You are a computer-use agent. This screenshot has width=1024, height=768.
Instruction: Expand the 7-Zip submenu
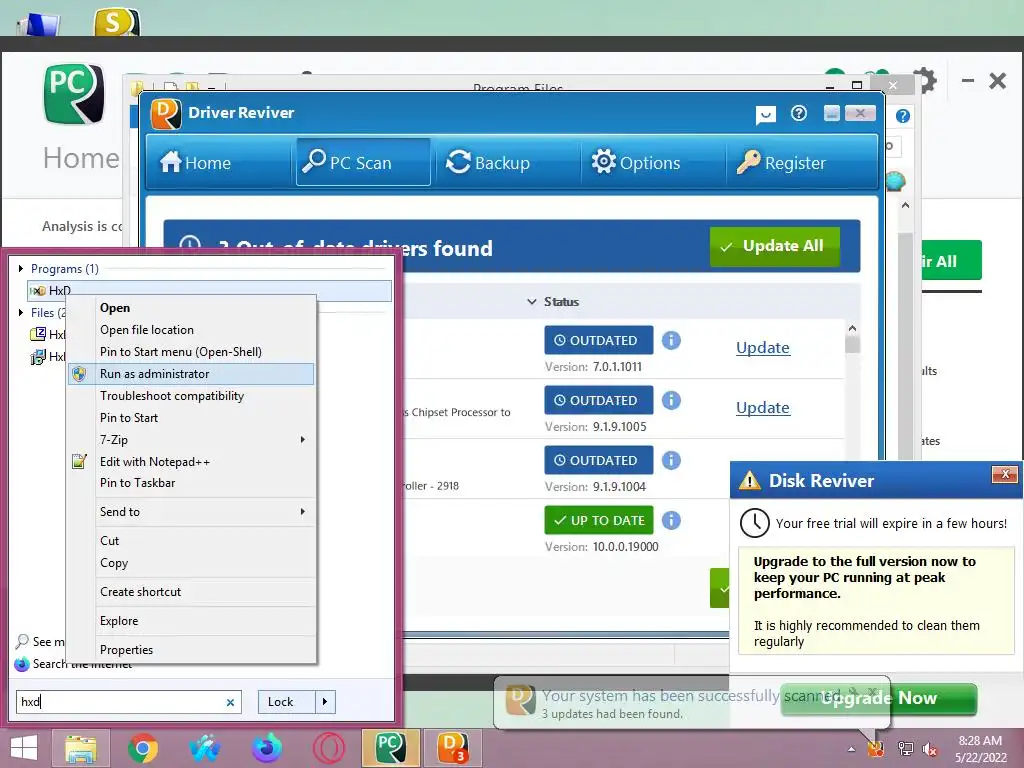pyautogui.click(x=190, y=440)
